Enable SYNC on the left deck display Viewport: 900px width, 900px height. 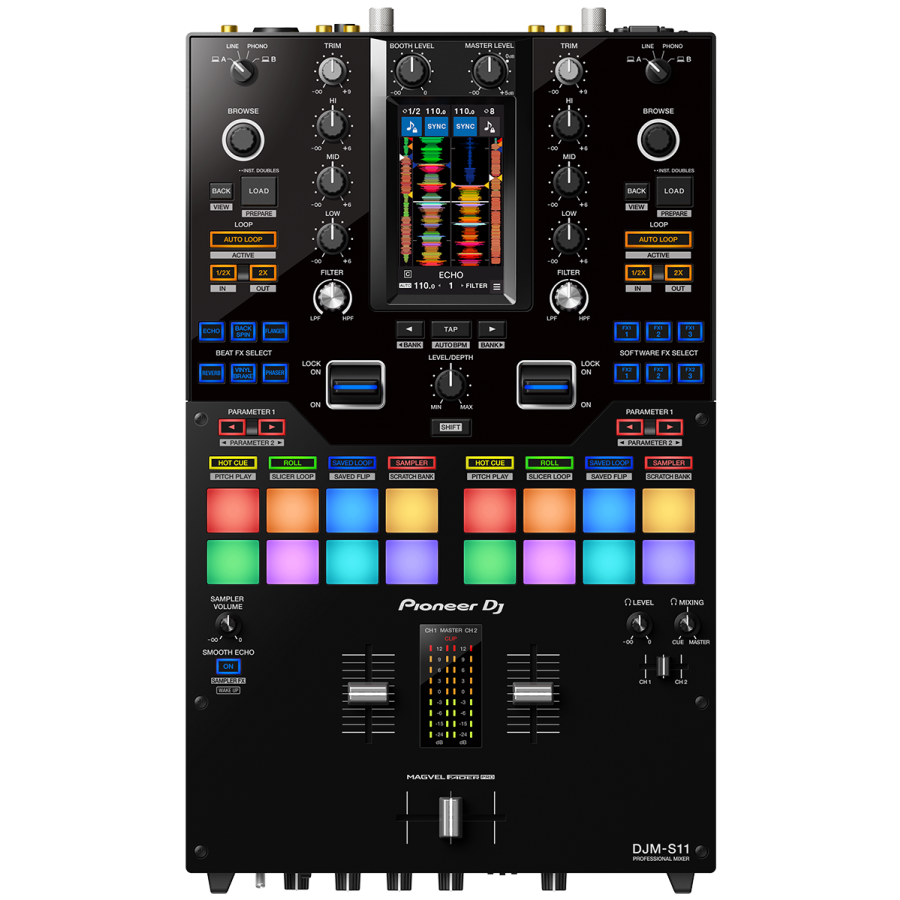436,126
